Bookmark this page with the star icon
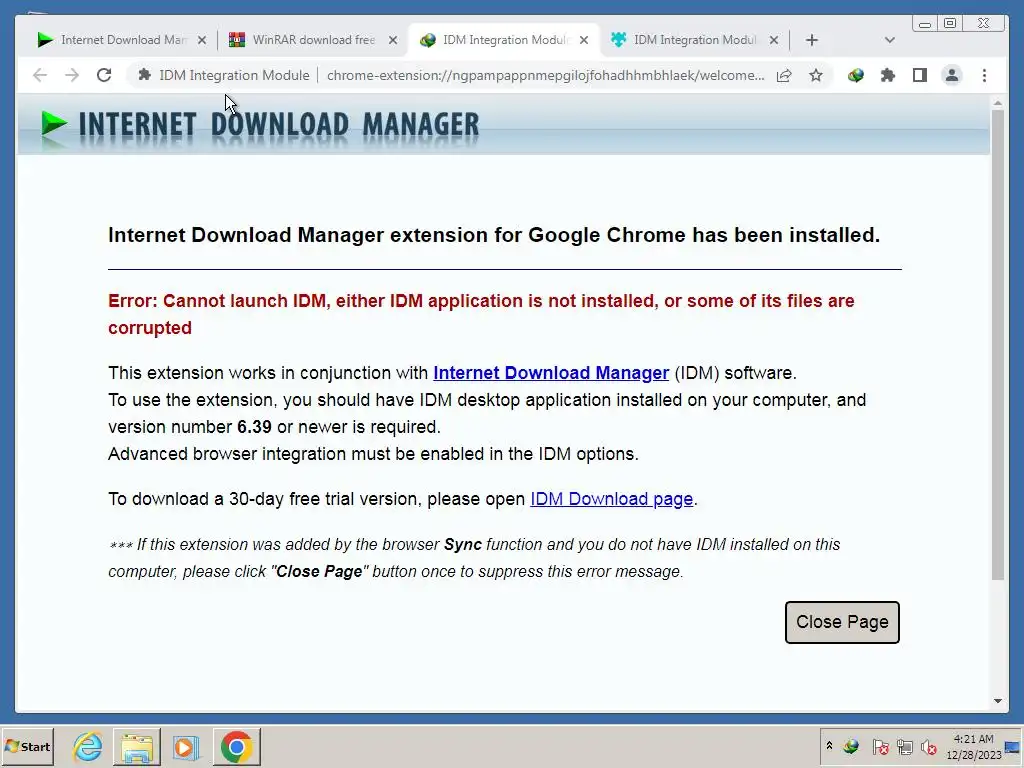Viewport: 1024px width, 768px height. (816, 75)
